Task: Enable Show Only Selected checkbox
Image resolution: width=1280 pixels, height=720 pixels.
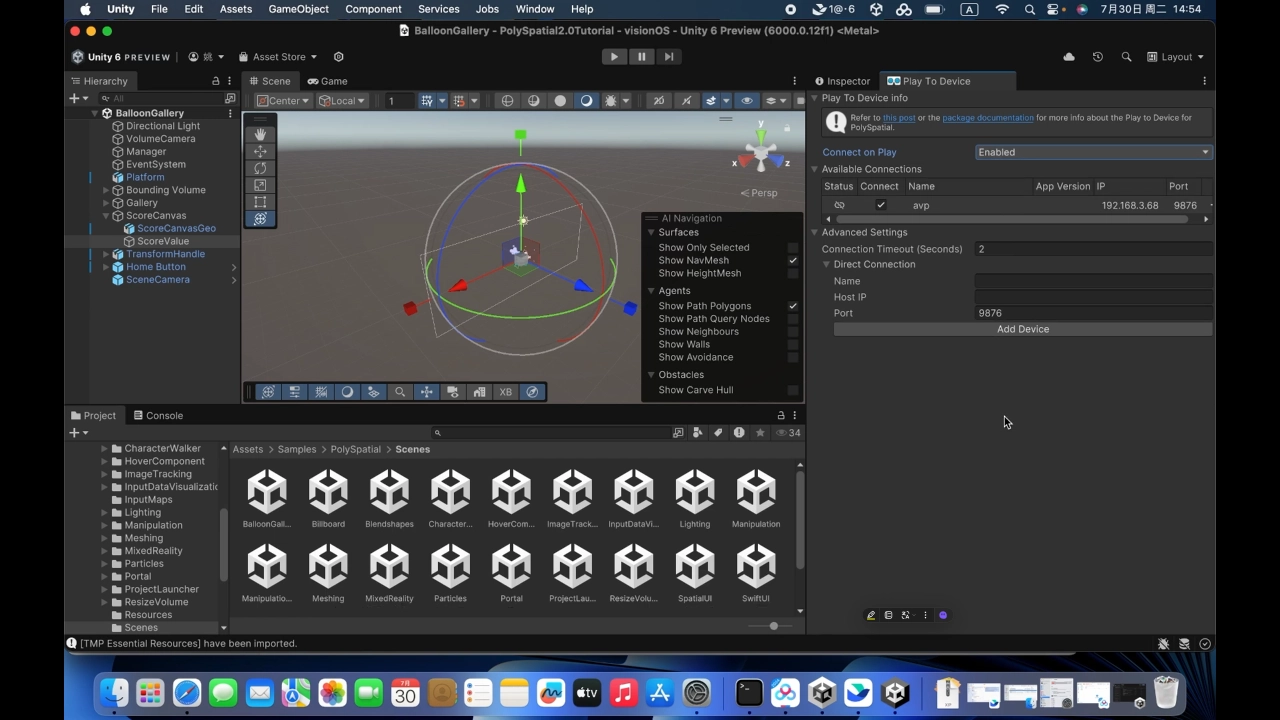Action: click(793, 248)
